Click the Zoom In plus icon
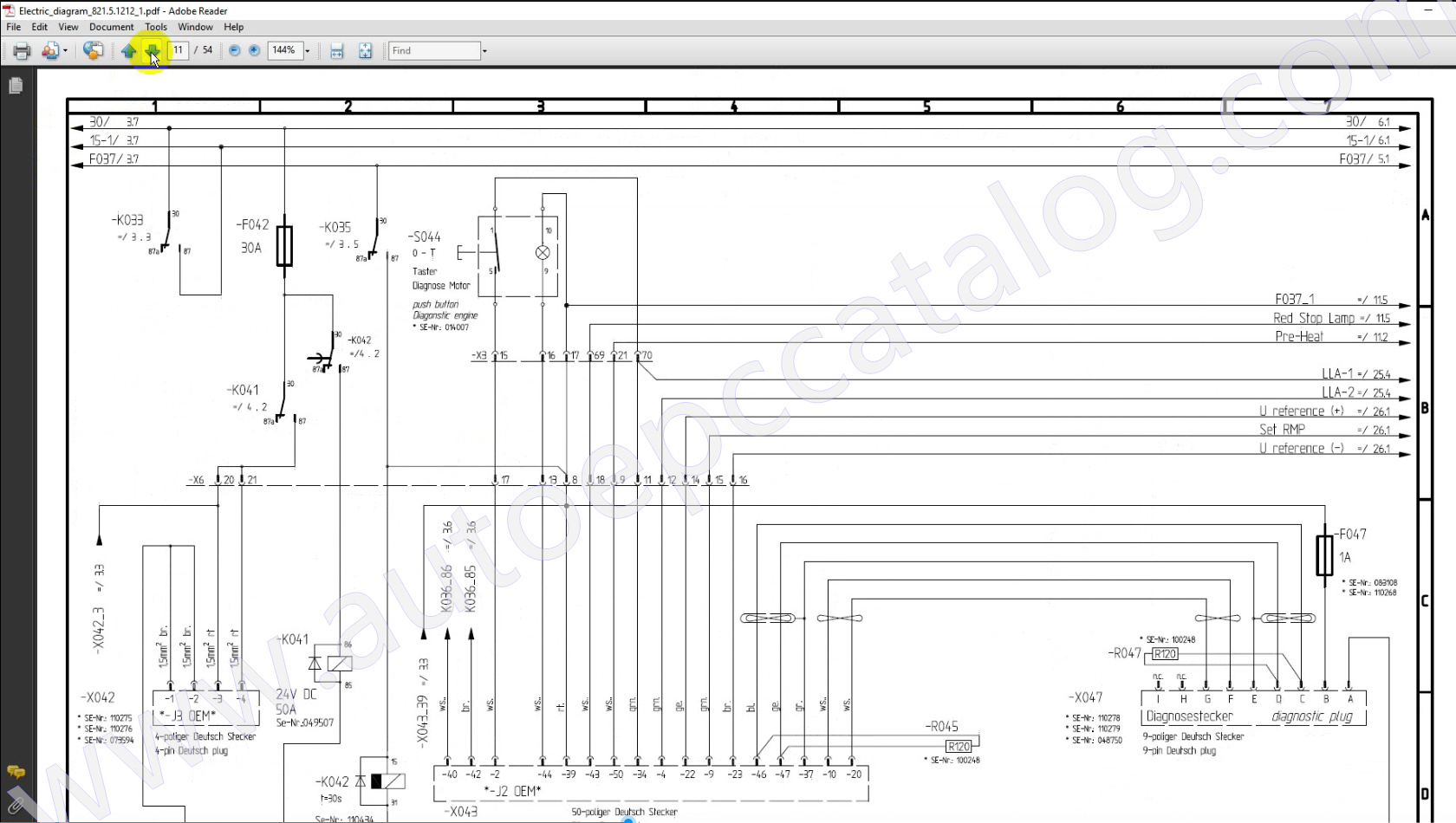This screenshot has height=823, width=1456. [x=252, y=50]
